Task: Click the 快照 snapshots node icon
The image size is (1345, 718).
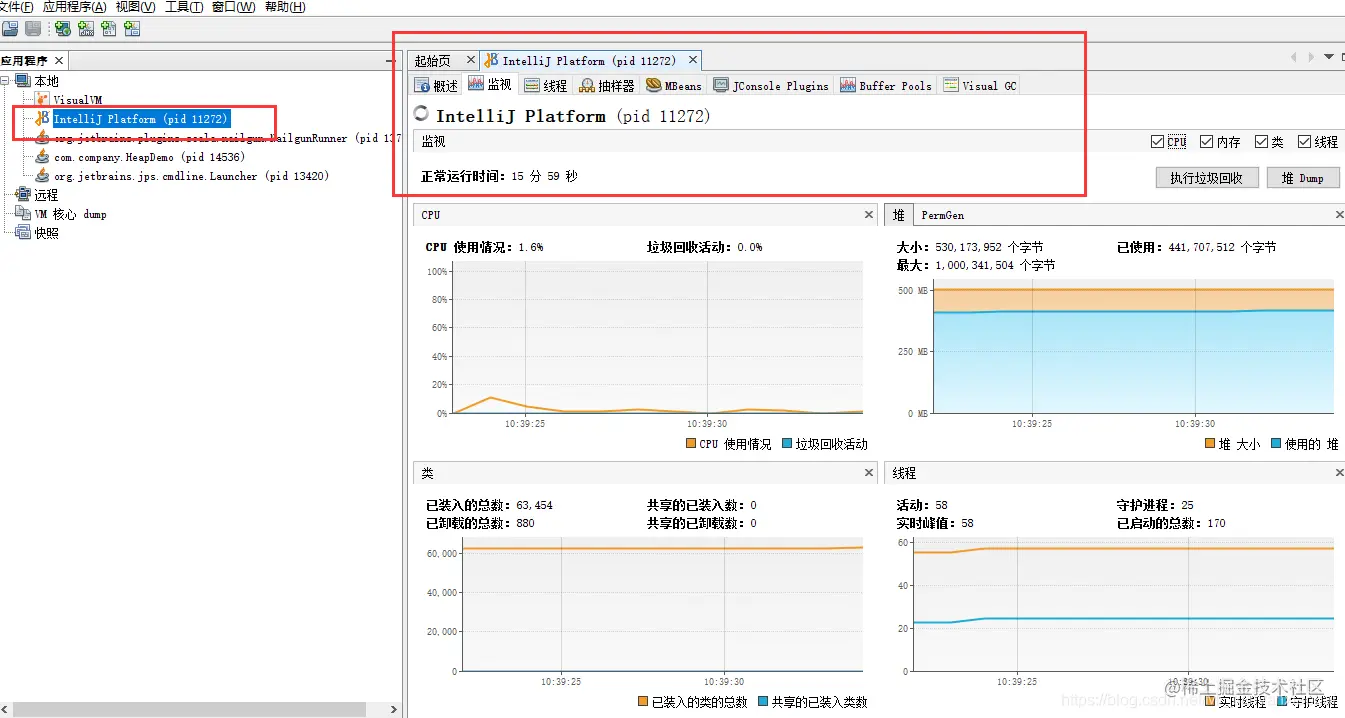Action: 23,233
